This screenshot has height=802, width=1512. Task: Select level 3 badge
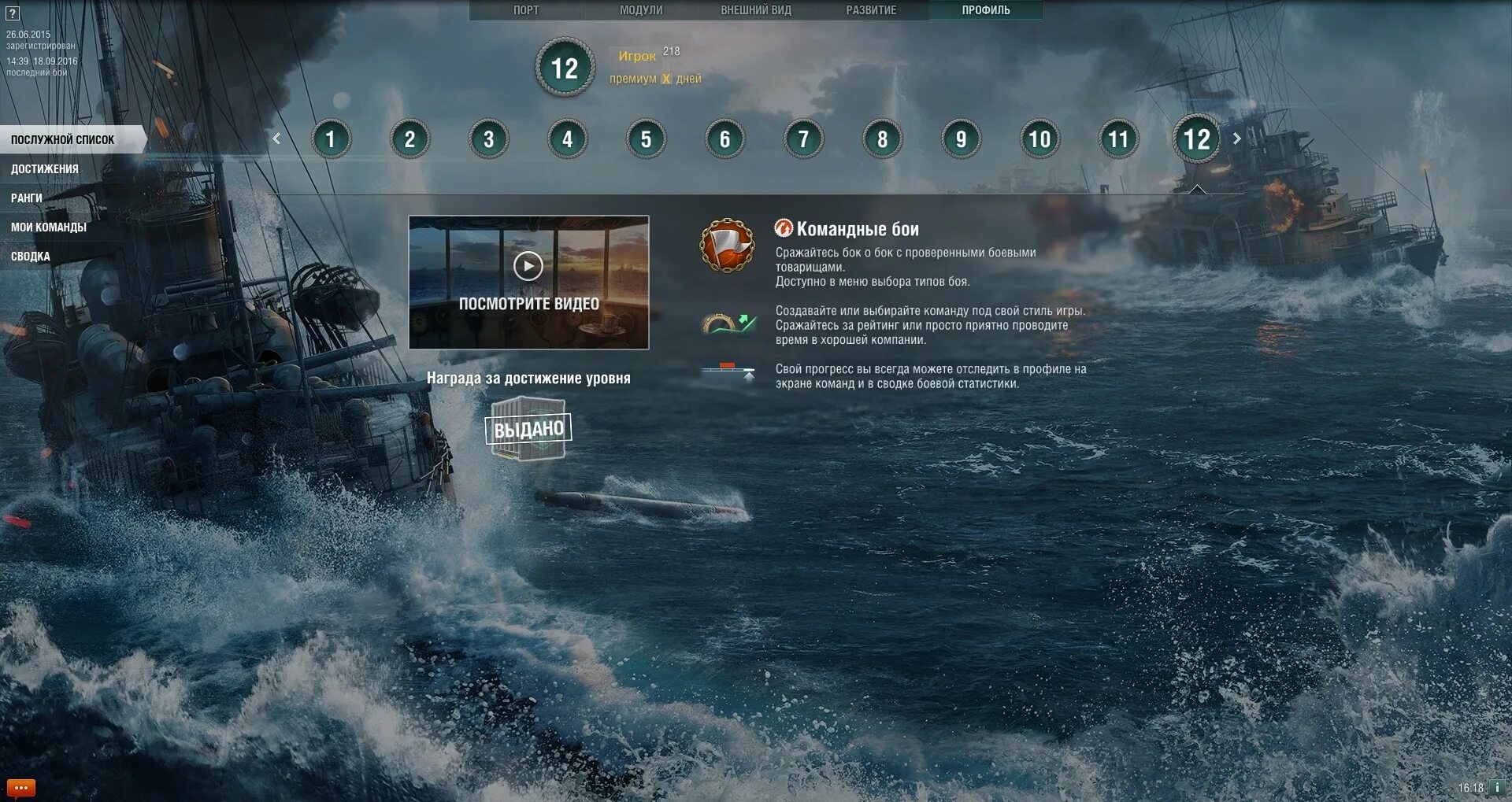coord(488,139)
